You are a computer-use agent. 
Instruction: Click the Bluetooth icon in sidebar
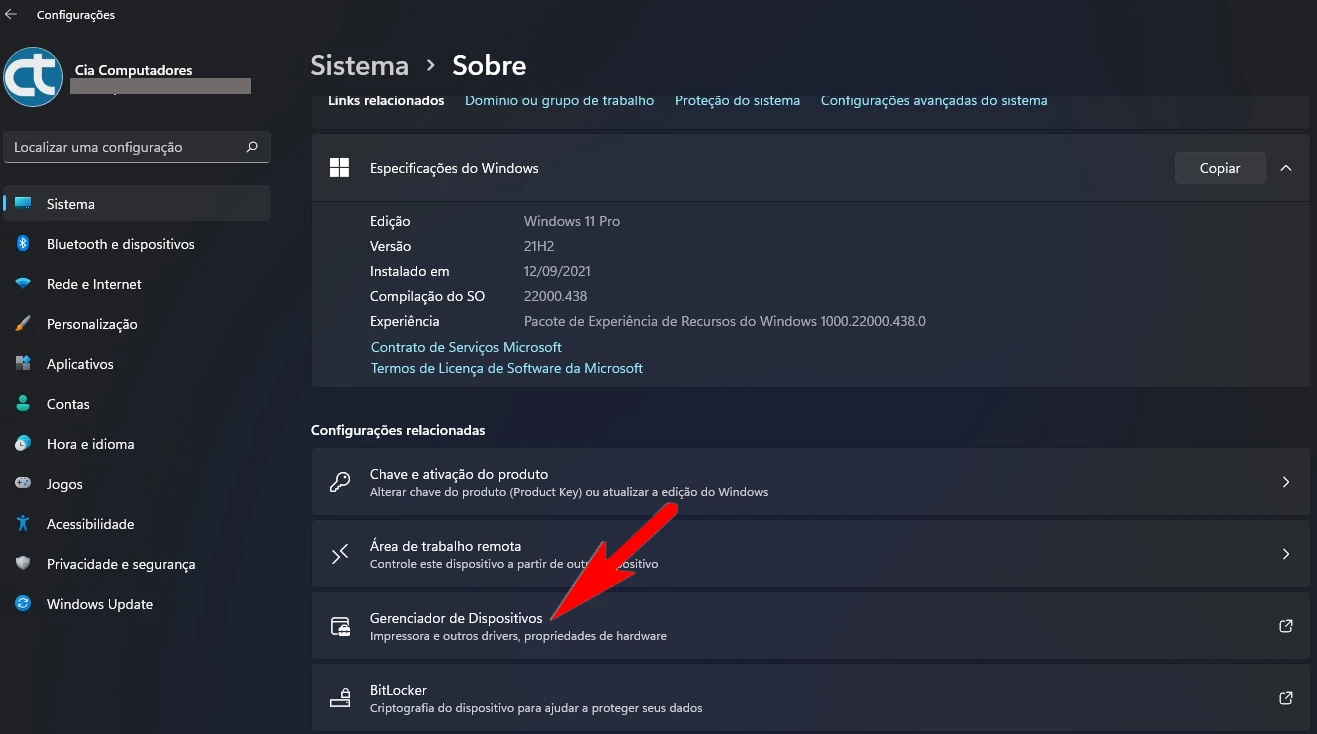point(23,244)
